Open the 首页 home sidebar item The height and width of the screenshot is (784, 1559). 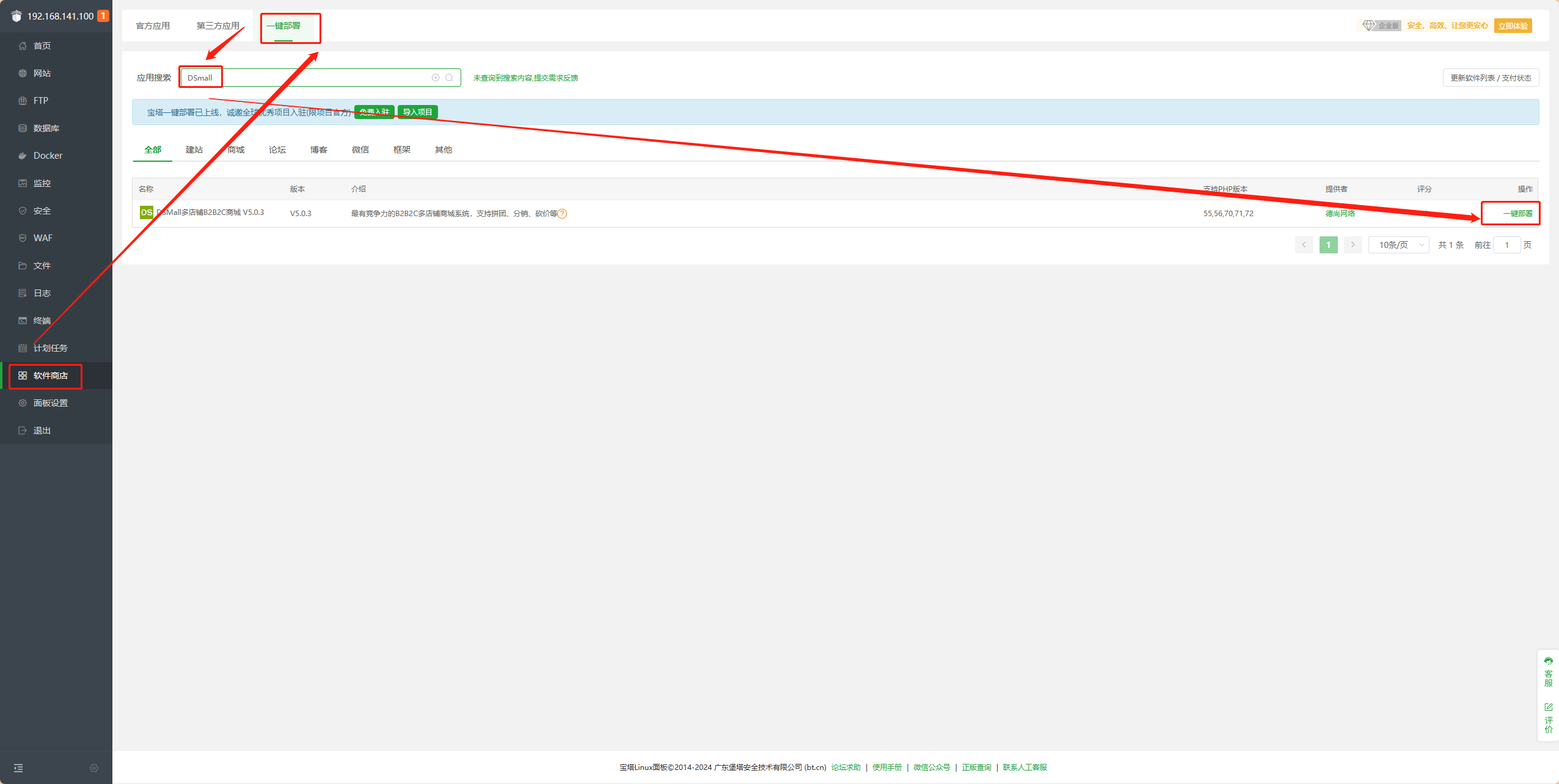[56, 46]
